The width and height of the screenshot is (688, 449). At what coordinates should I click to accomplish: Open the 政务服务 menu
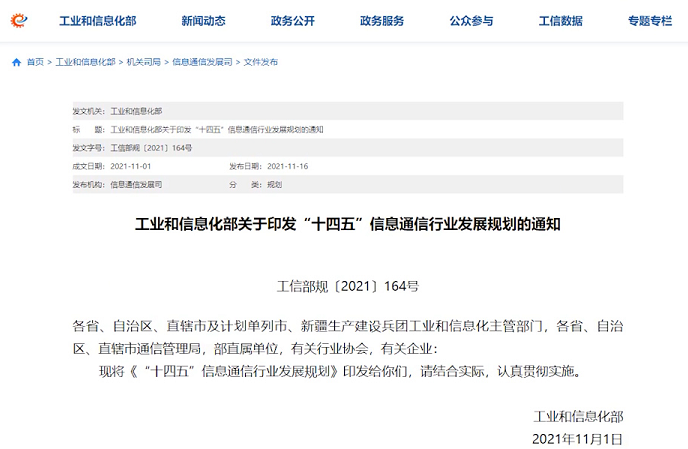382,21
